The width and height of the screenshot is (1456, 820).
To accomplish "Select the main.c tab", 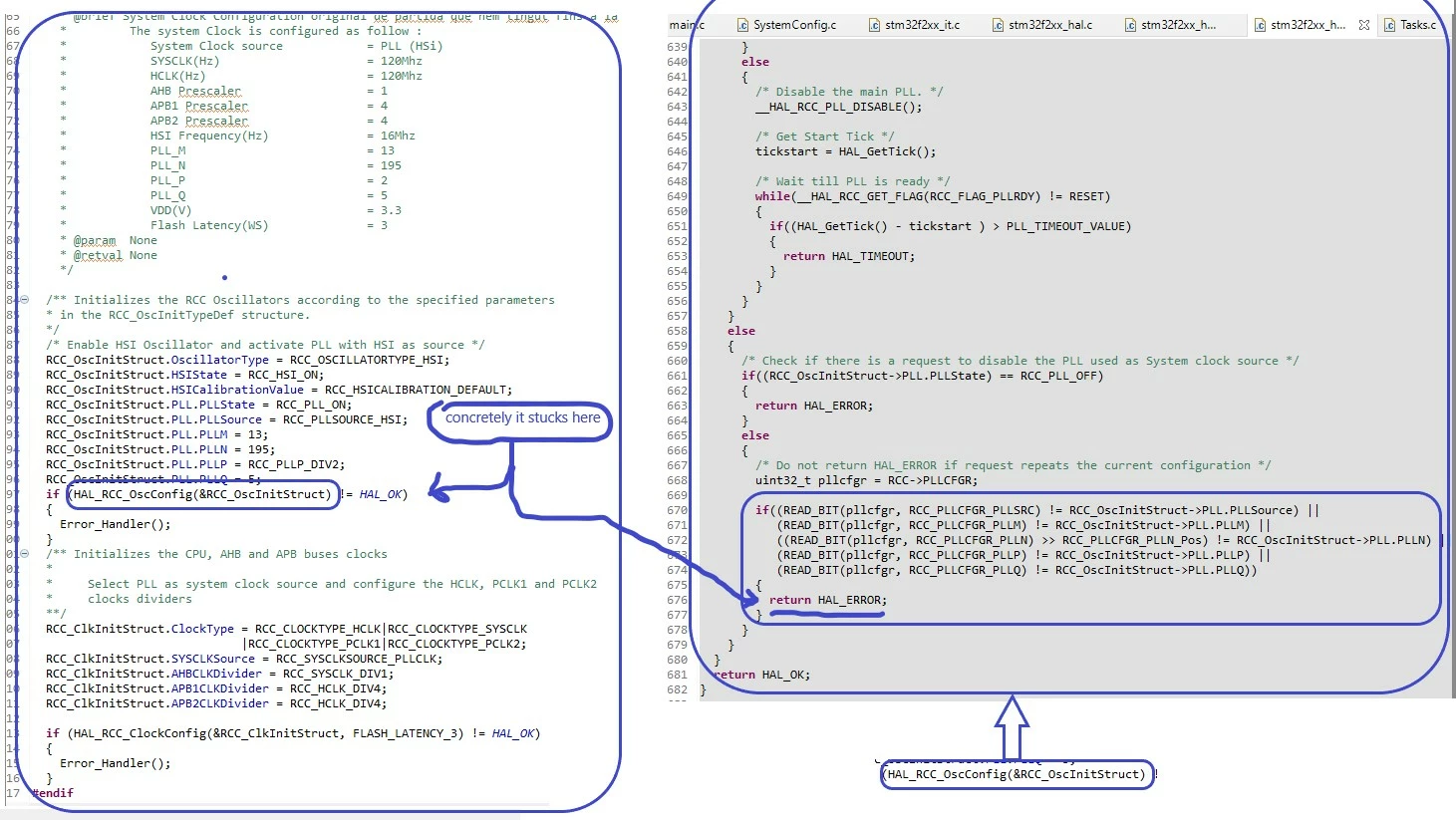I will point(688,25).
